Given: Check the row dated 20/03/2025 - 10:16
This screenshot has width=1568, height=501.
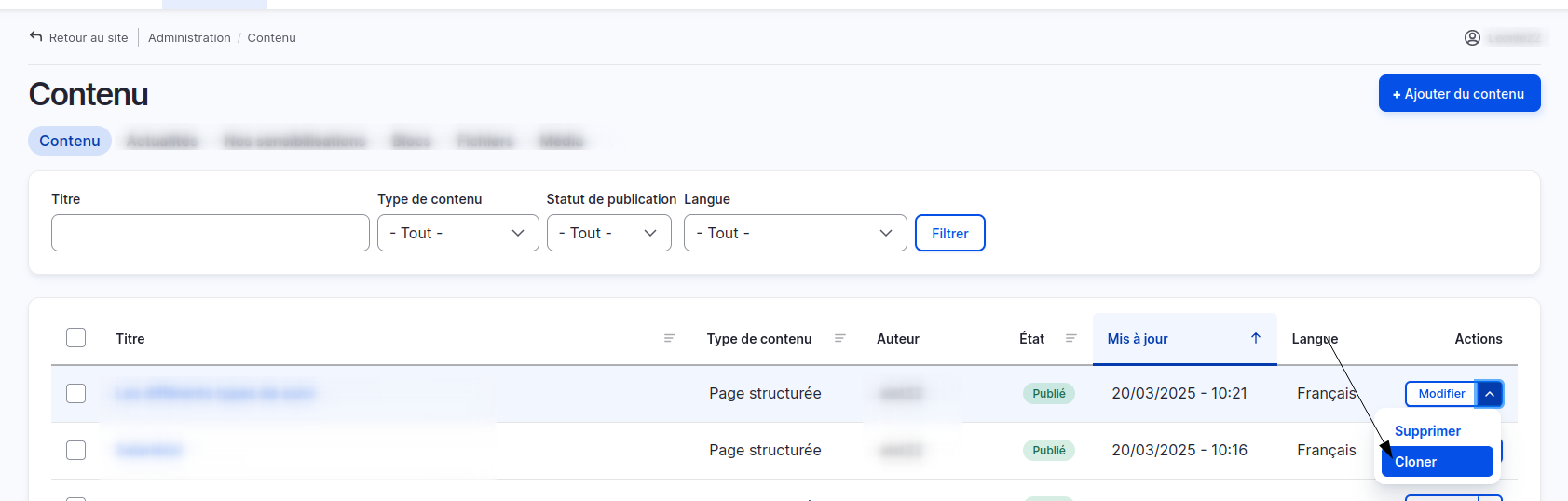Looking at the screenshot, I should point(76,451).
